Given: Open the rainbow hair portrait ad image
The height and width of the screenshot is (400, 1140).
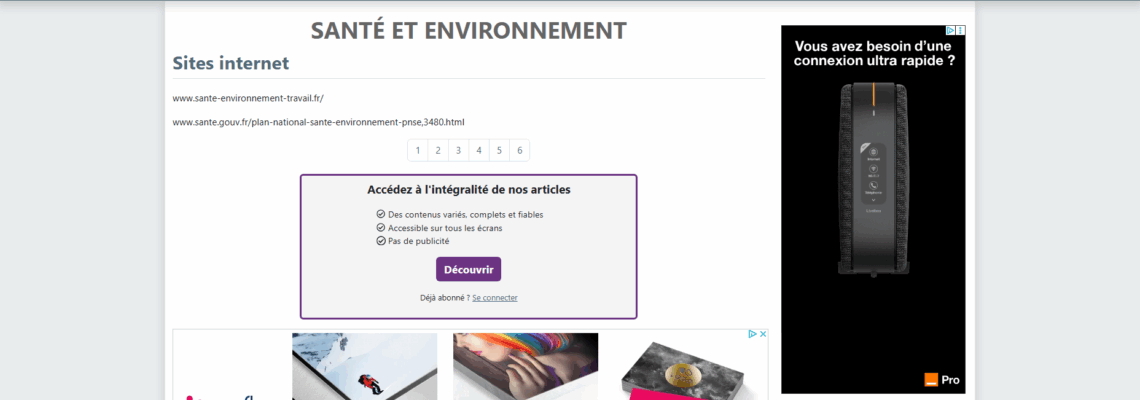Looking at the screenshot, I should 525,366.
